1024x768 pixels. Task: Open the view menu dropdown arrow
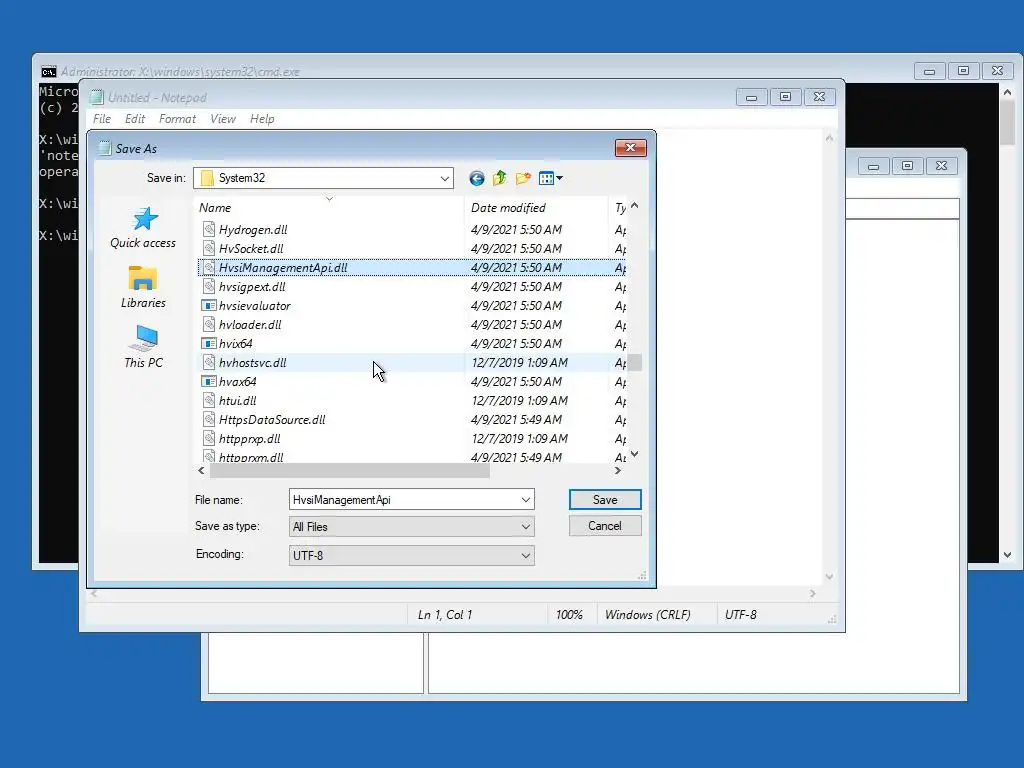point(560,178)
